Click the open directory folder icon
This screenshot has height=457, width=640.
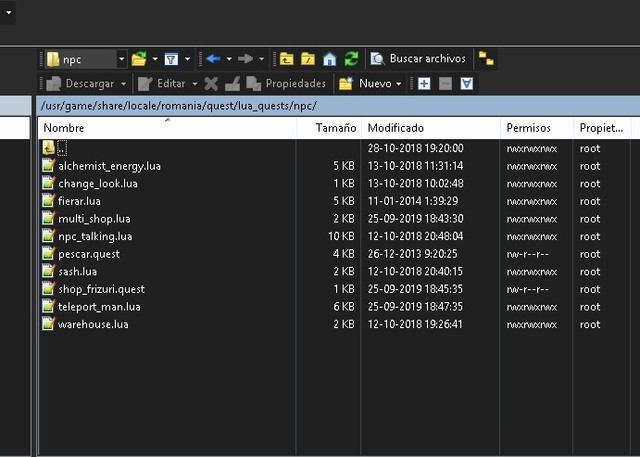tap(139, 59)
